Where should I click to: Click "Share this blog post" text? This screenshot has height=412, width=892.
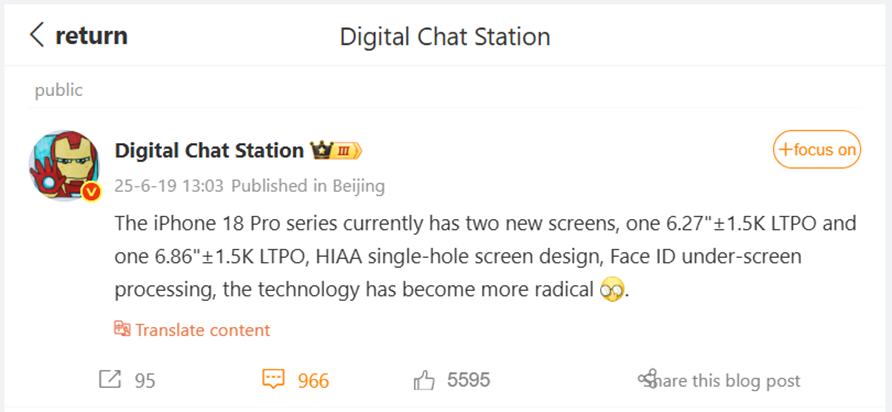(x=728, y=381)
